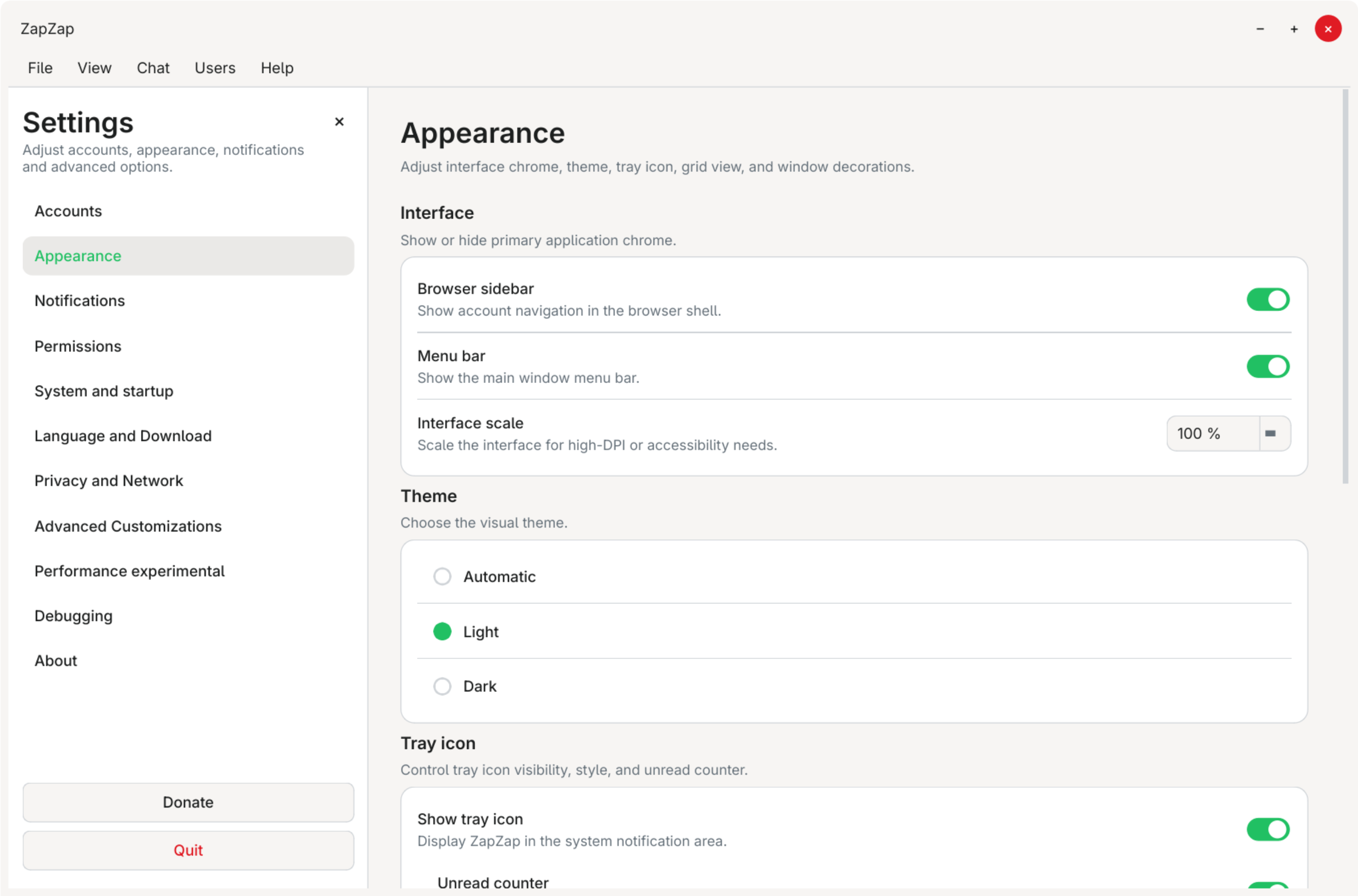Viewport: 1358px width, 896px height.
Task: Toggle the Unread counter switch
Action: 1267,885
